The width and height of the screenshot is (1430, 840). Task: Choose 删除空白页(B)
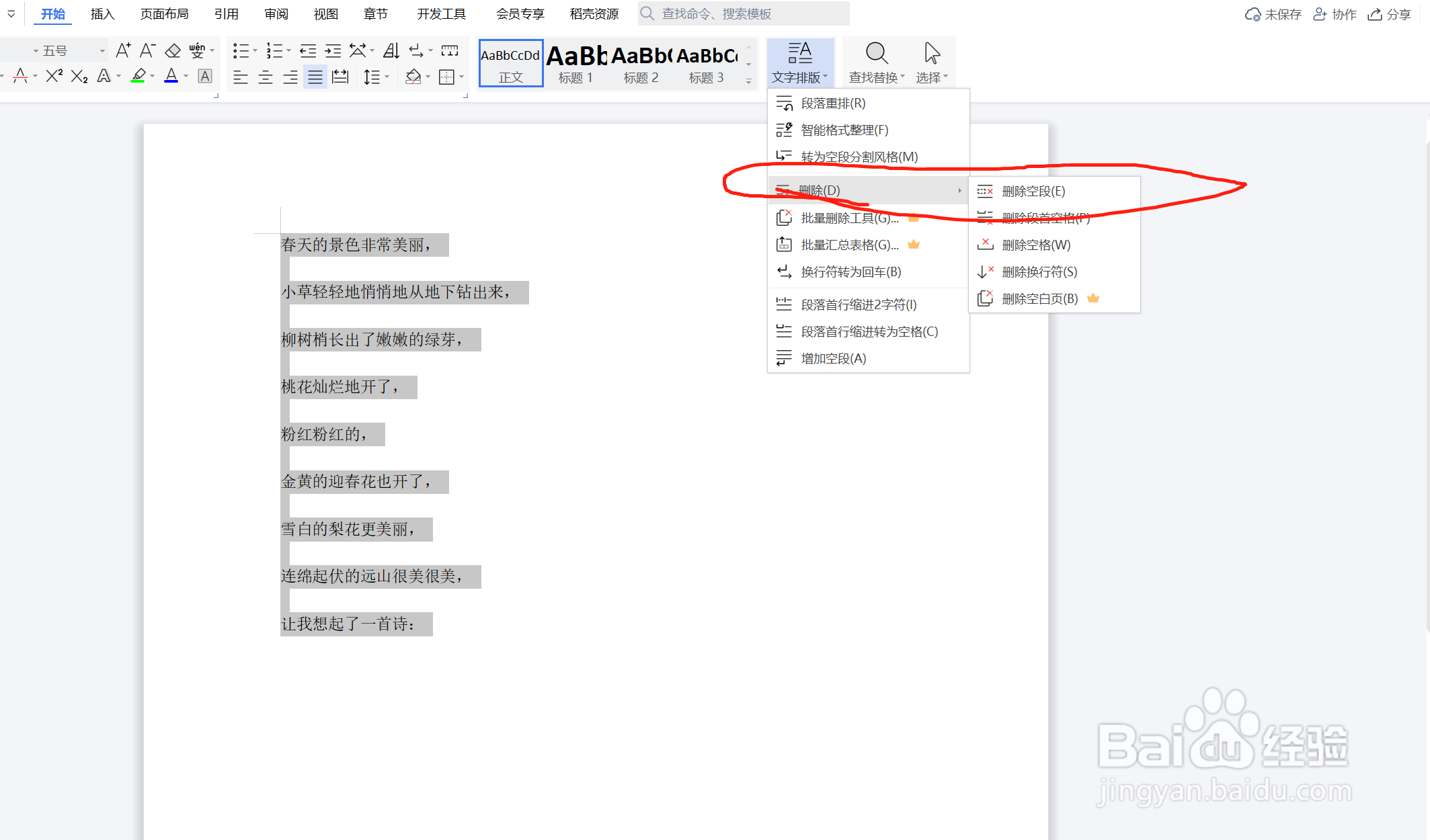coord(1054,299)
